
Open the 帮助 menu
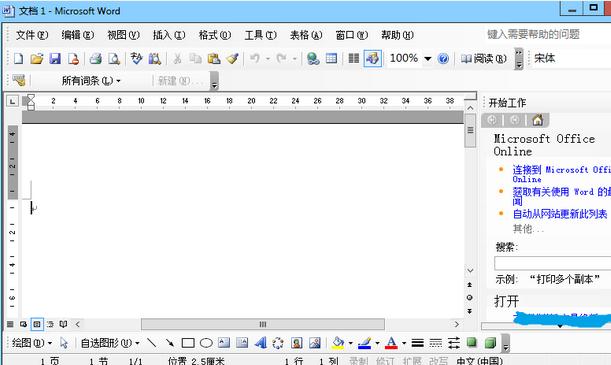[x=397, y=35]
